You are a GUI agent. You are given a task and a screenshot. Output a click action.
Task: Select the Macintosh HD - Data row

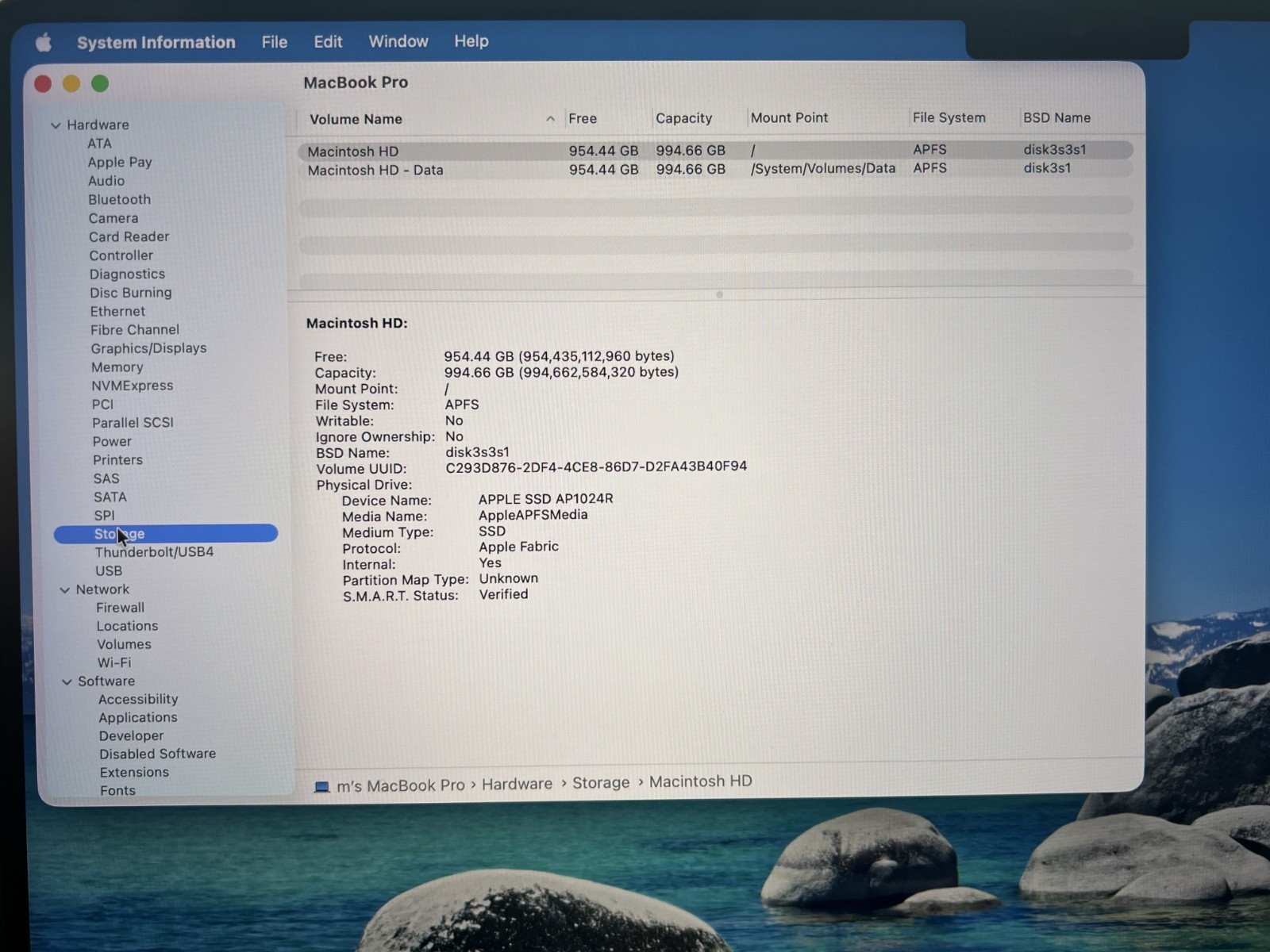coord(715,169)
